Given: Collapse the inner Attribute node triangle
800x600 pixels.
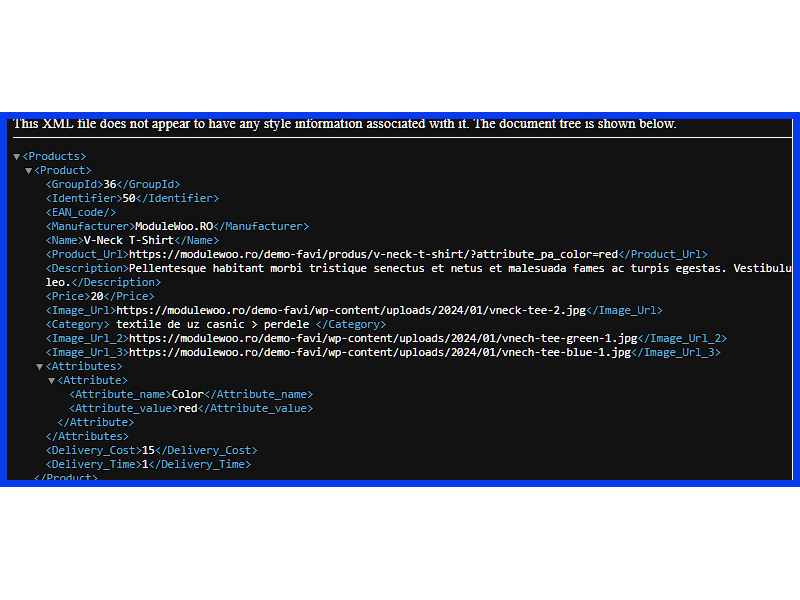Looking at the screenshot, I should click(52, 381).
